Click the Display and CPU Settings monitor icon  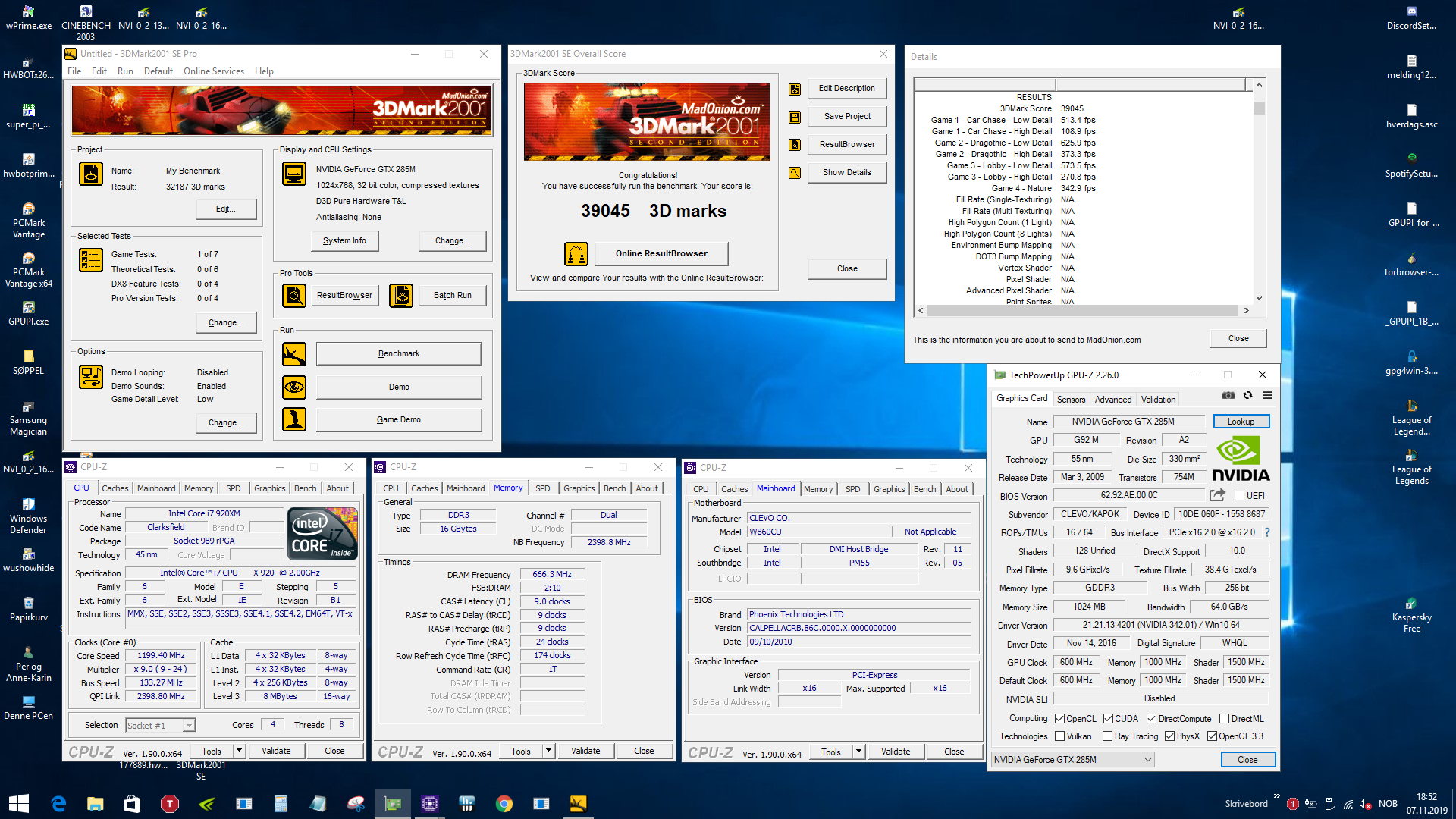click(x=294, y=174)
